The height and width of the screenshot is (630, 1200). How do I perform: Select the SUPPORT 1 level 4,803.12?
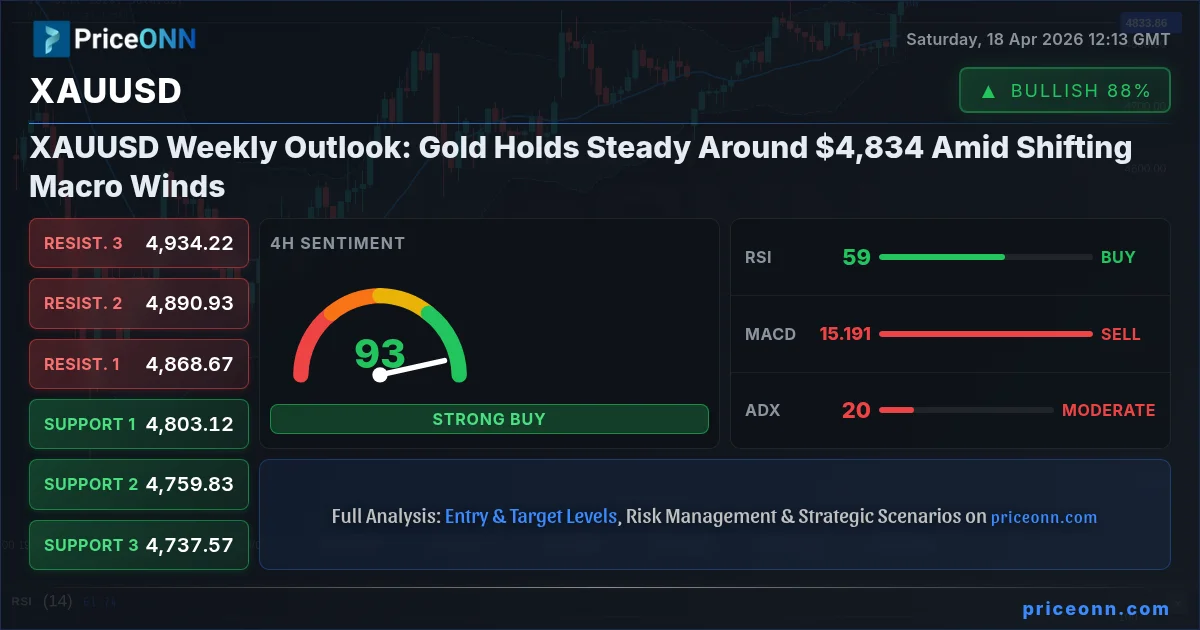coord(139,424)
